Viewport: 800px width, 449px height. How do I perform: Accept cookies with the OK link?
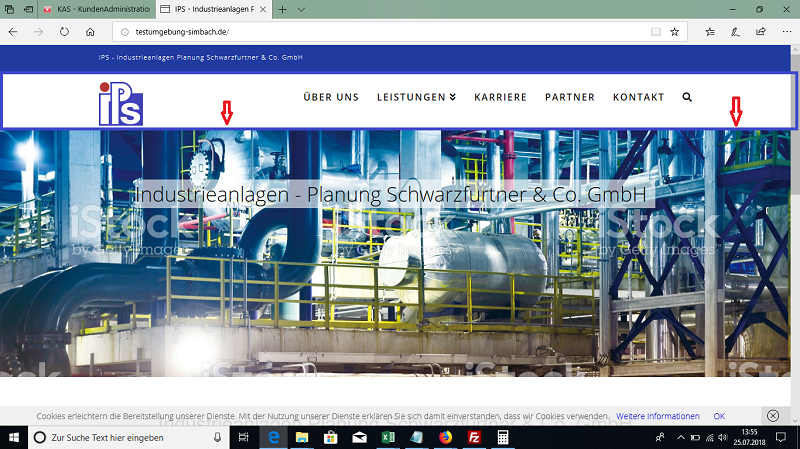[x=719, y=416]
